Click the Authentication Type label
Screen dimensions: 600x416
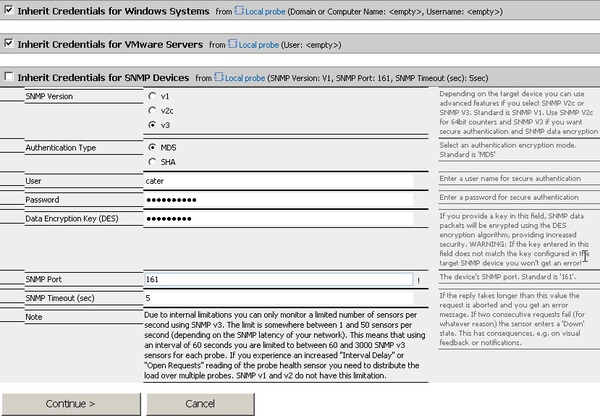[60, 148]
